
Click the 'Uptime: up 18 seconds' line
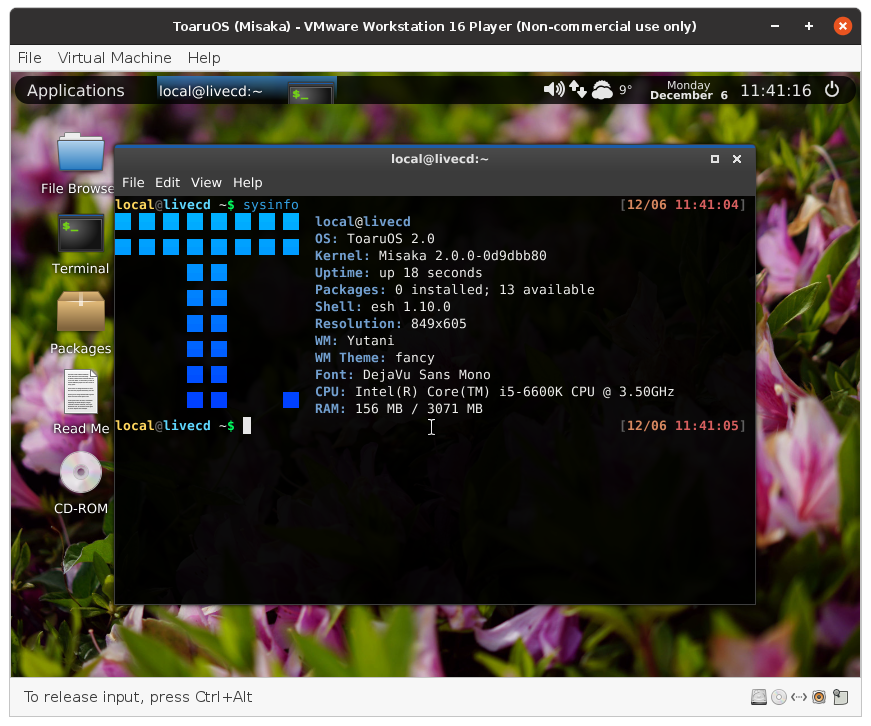(398, 273)
